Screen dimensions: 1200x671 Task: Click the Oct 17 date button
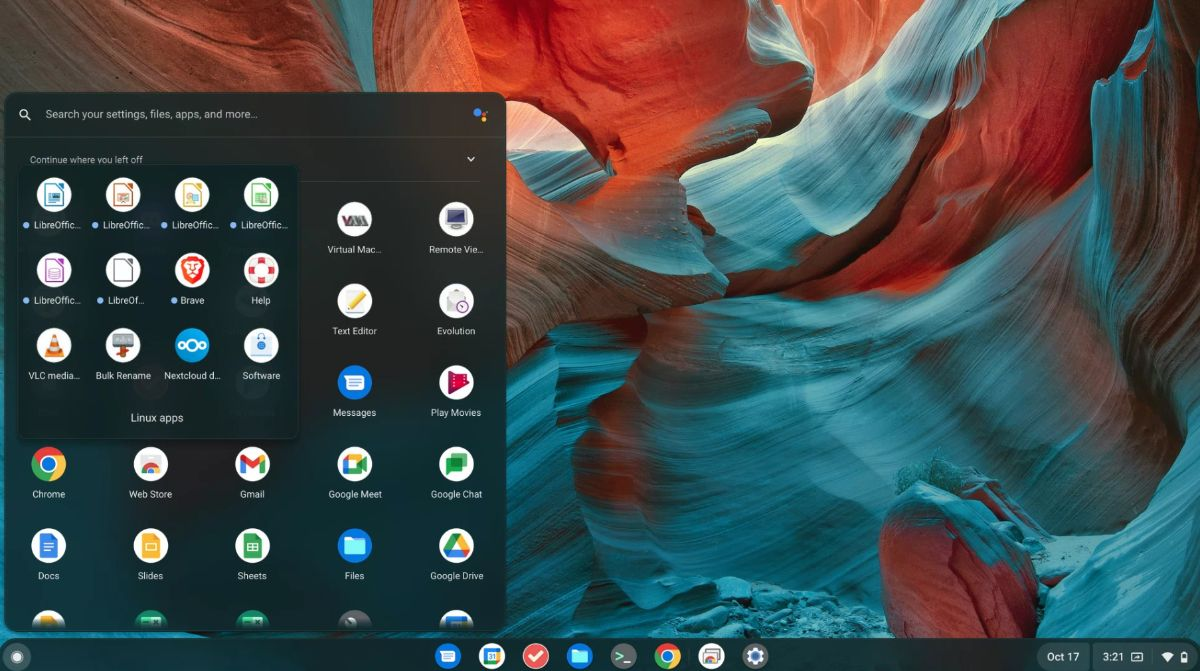(x=1062, y=657)
